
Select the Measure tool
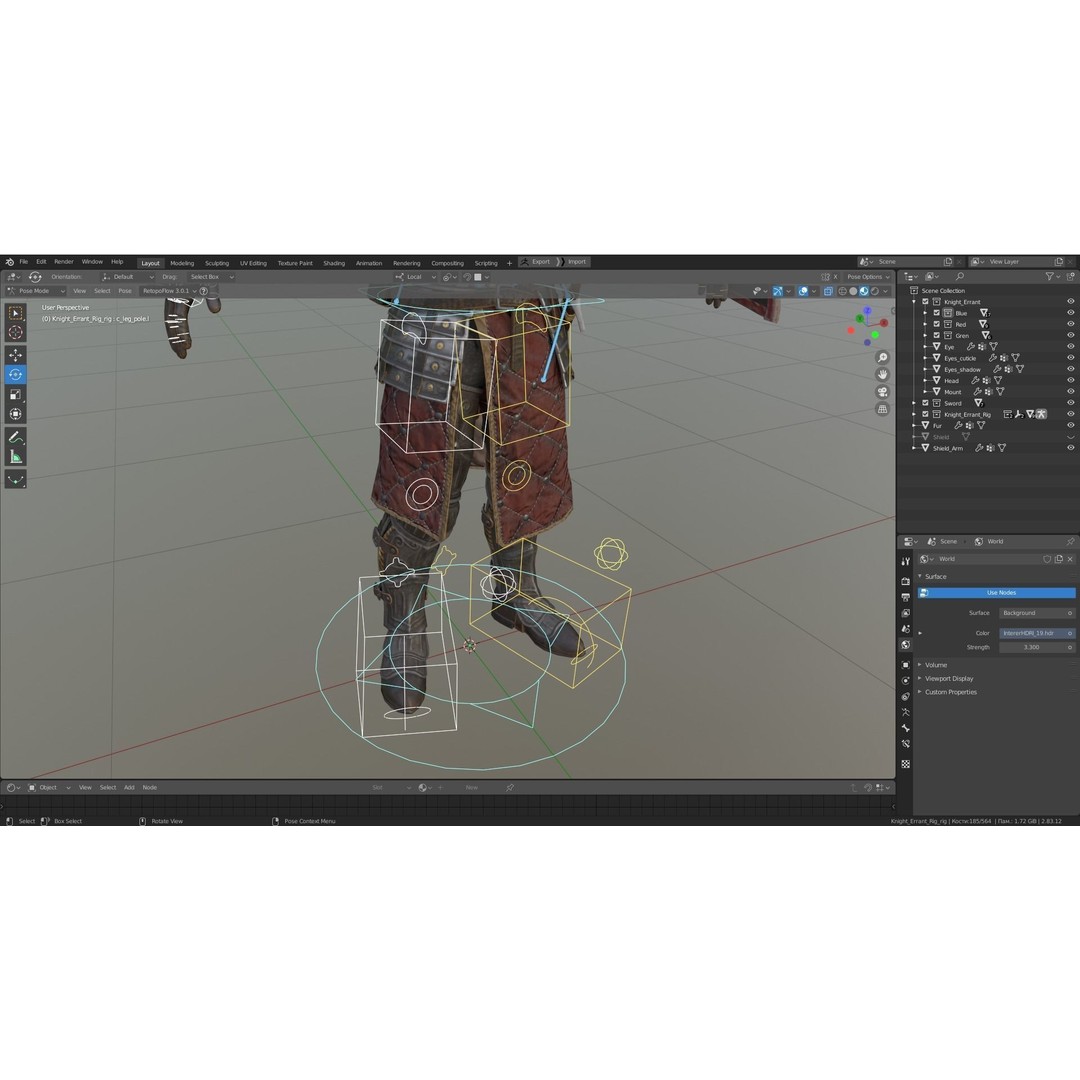(15, 457)
